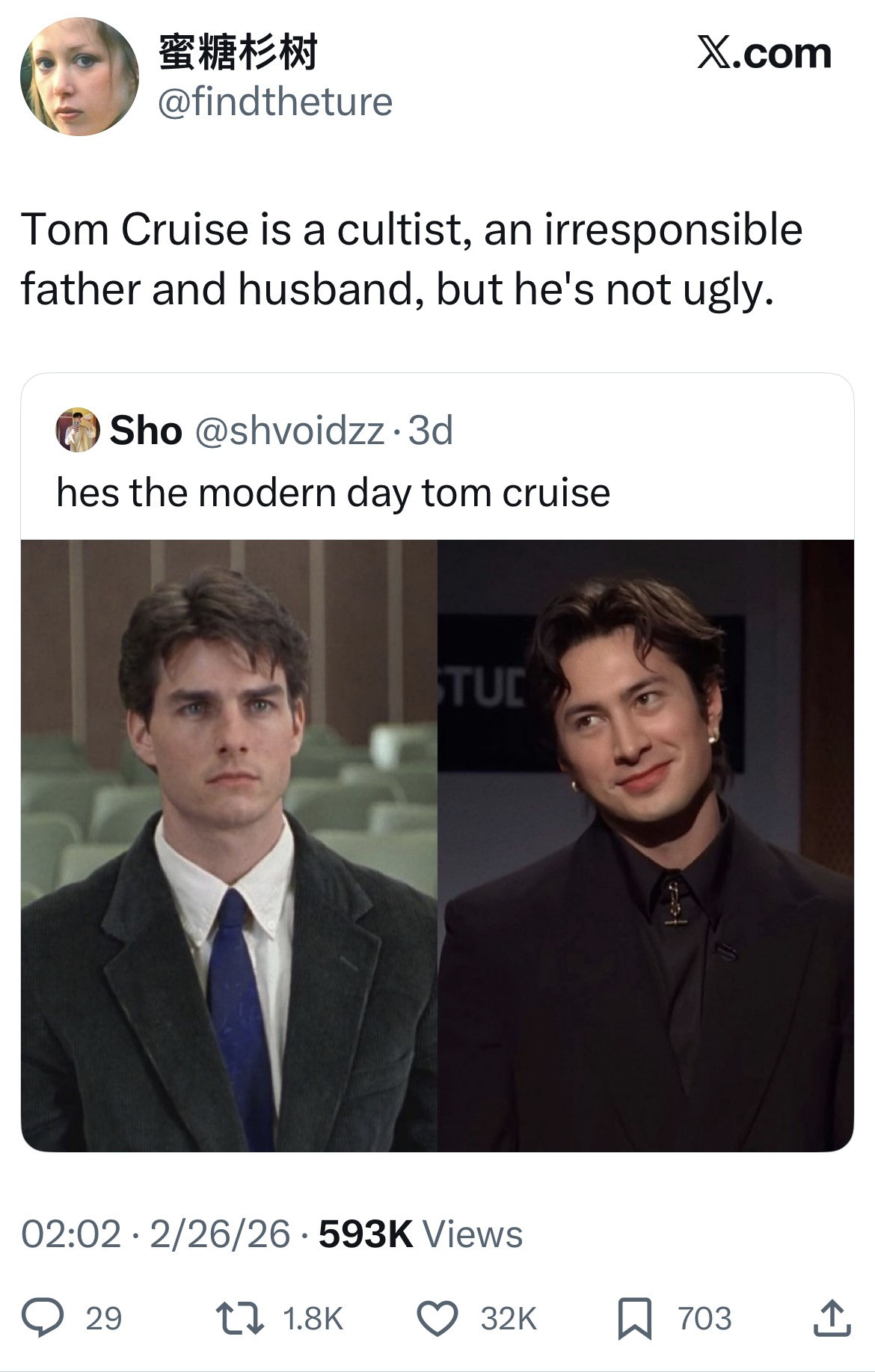Open the reply comment icon
Viewport: 875px width, 1372px height.
pyautogui.click(x=42, y=1318)
